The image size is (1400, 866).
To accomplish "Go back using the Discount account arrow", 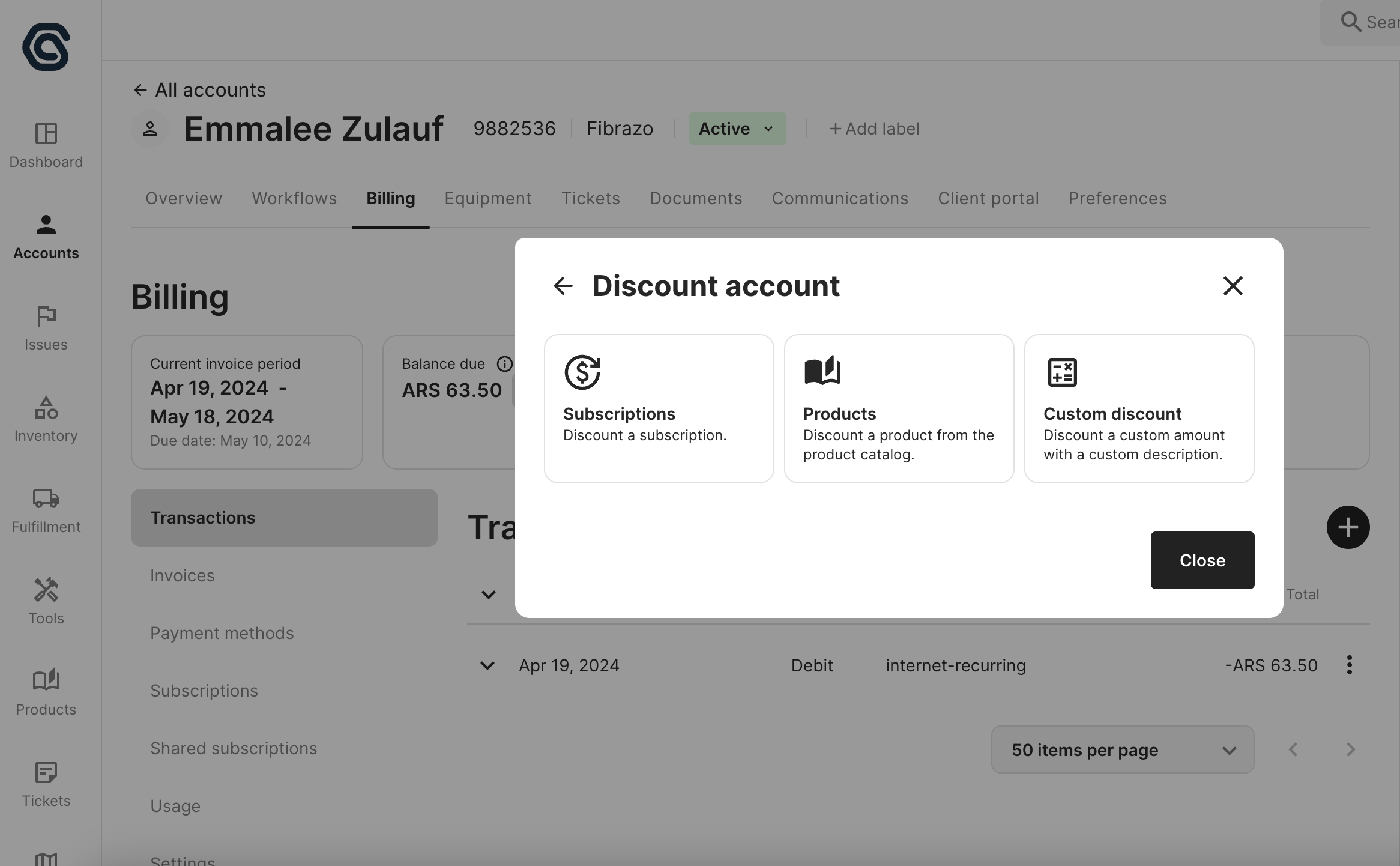I will [563, 286].
